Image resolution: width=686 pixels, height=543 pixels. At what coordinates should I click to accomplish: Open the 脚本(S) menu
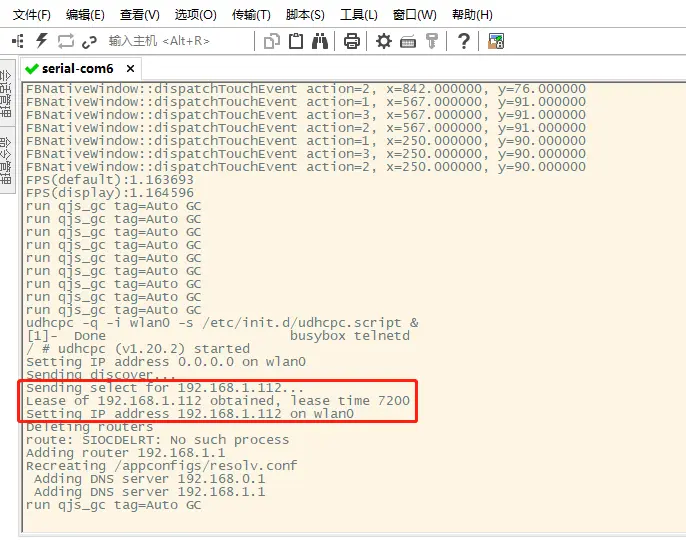(x=305, y=15)
